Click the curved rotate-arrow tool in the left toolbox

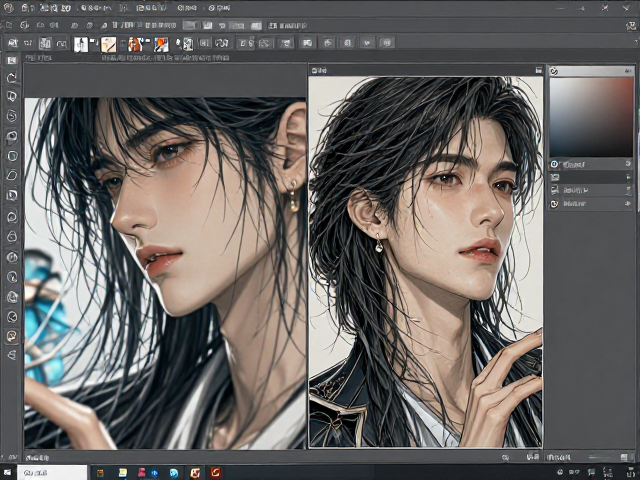coord(12,77)
